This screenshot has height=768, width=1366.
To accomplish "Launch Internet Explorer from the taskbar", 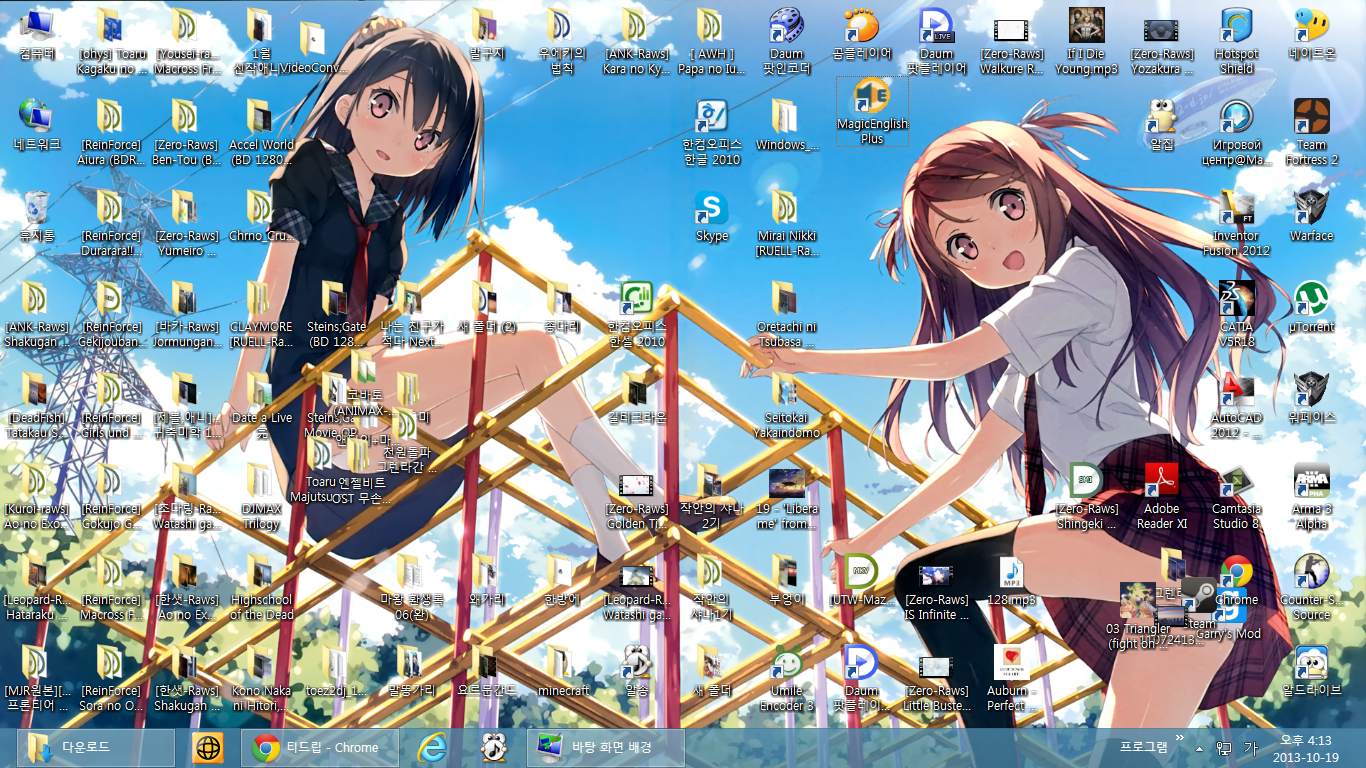I will [x=434, y=747].
